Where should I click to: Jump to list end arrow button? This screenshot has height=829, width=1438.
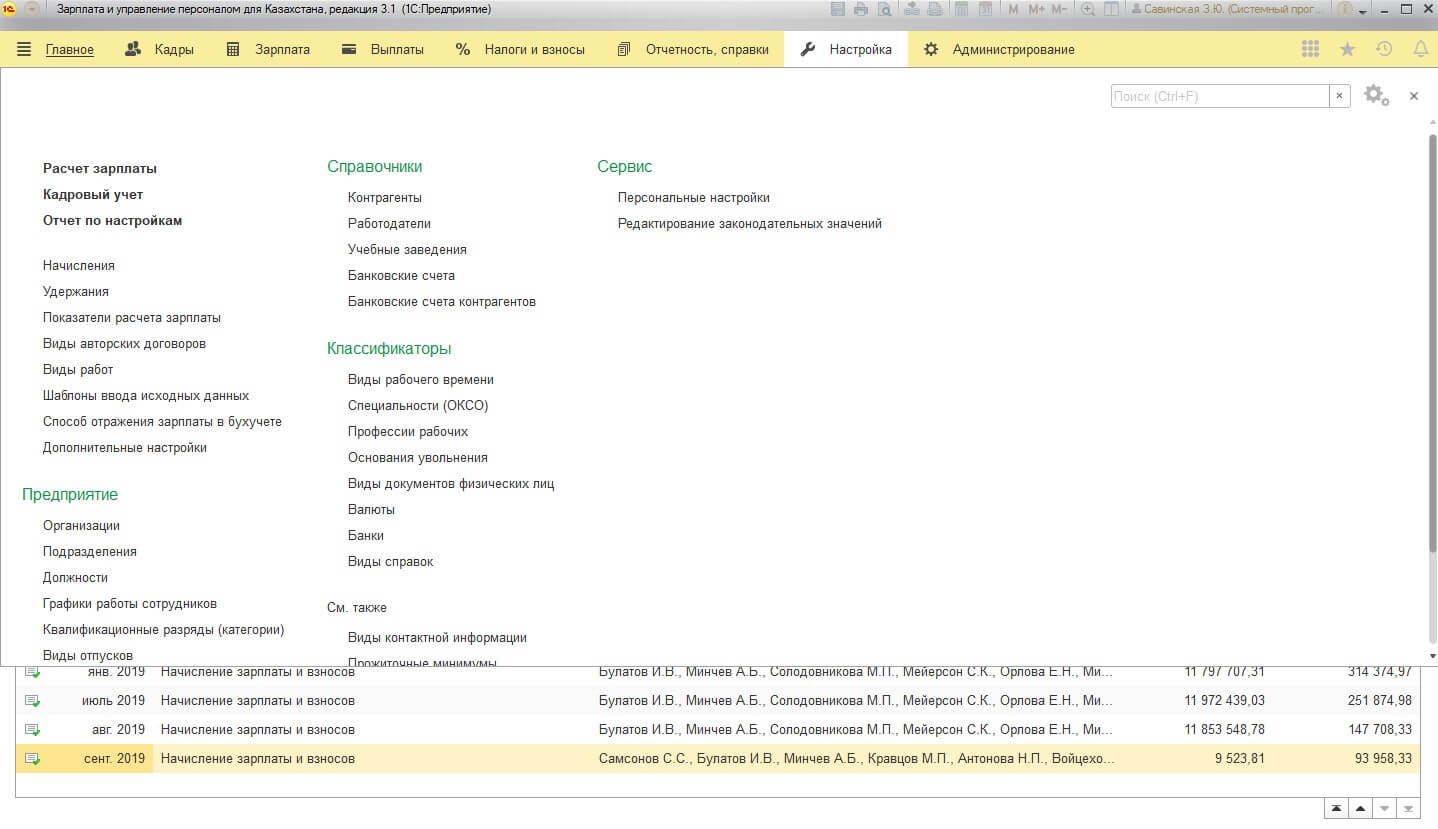click(x=1408, y=808)
